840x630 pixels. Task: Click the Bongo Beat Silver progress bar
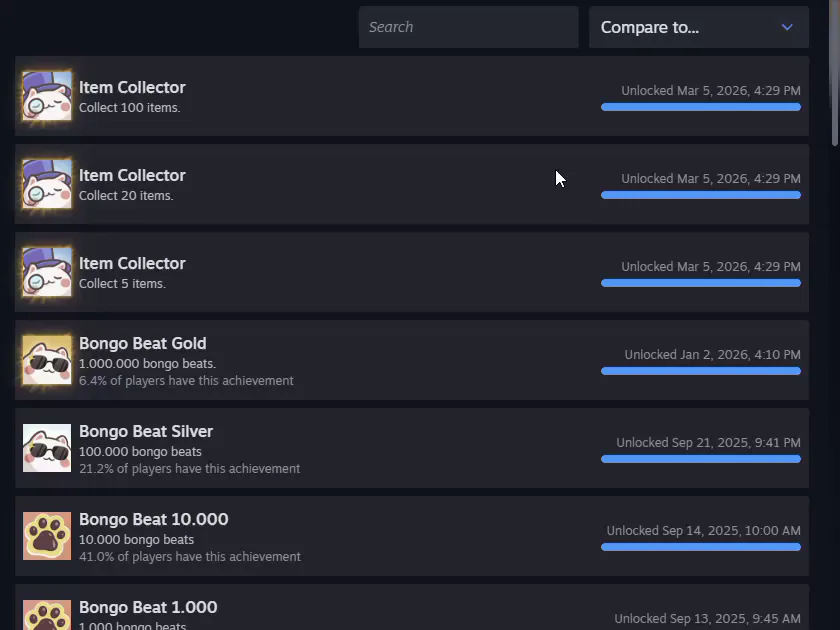pos(700,459)
